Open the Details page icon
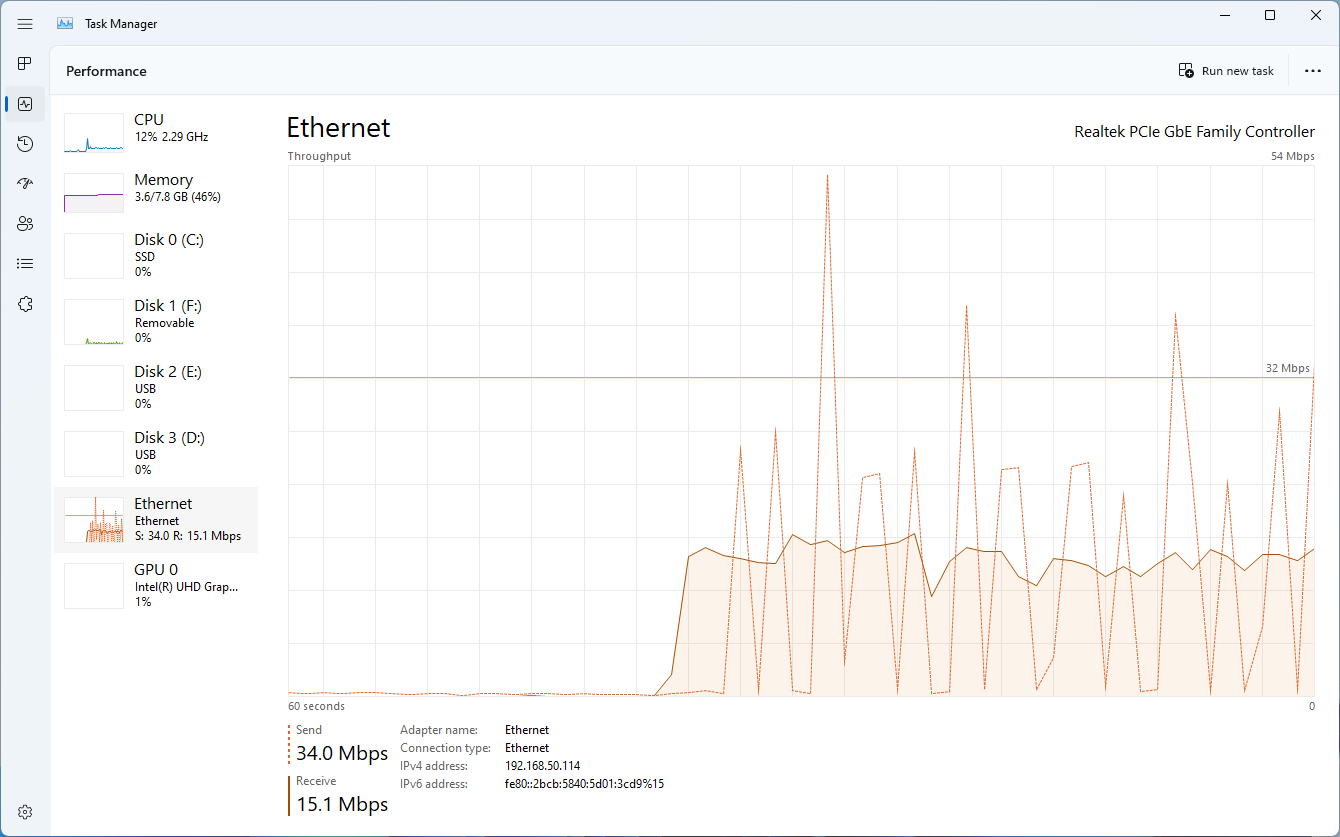The width and height of the screenshot is (1340, 837). (25, 264)
